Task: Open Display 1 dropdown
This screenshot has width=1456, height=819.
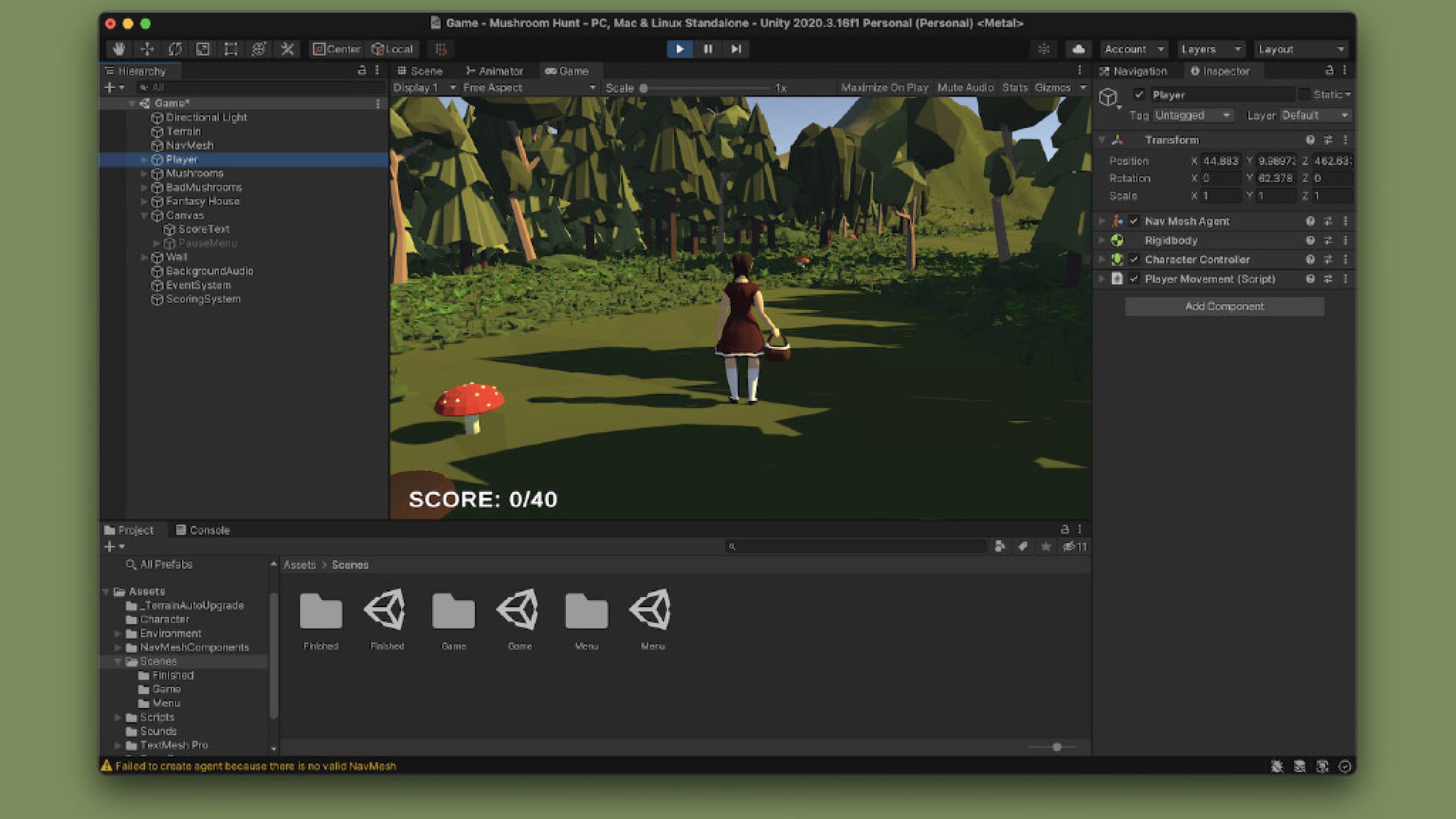Action: tap(424, 88)
